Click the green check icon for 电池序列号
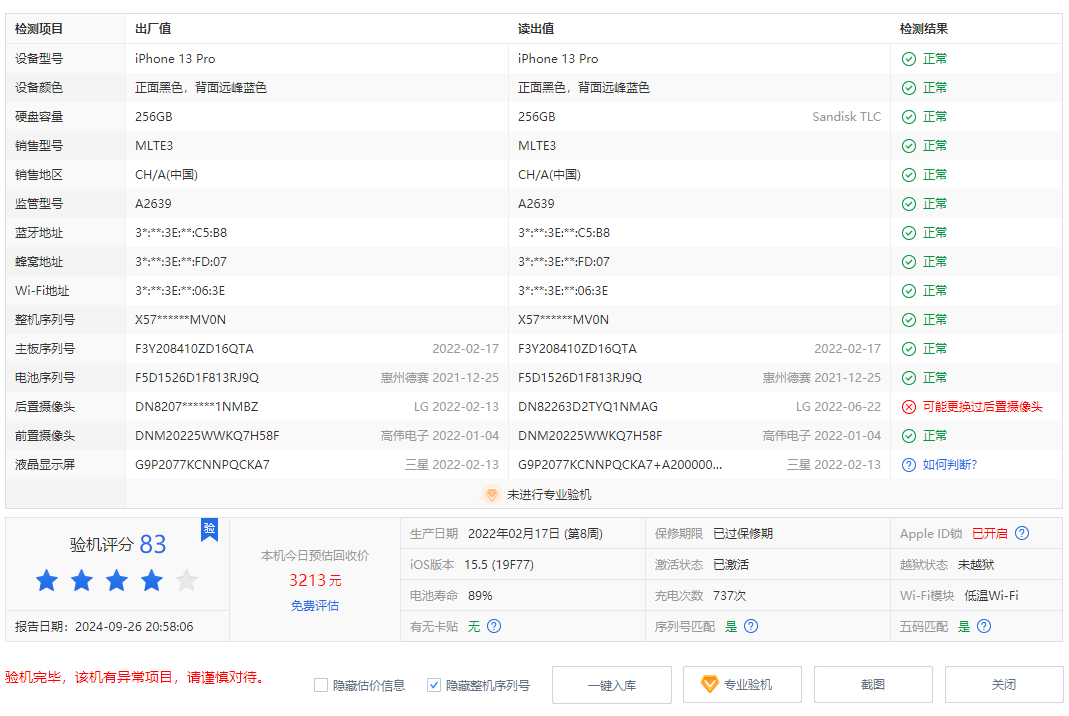 (909, 378)
